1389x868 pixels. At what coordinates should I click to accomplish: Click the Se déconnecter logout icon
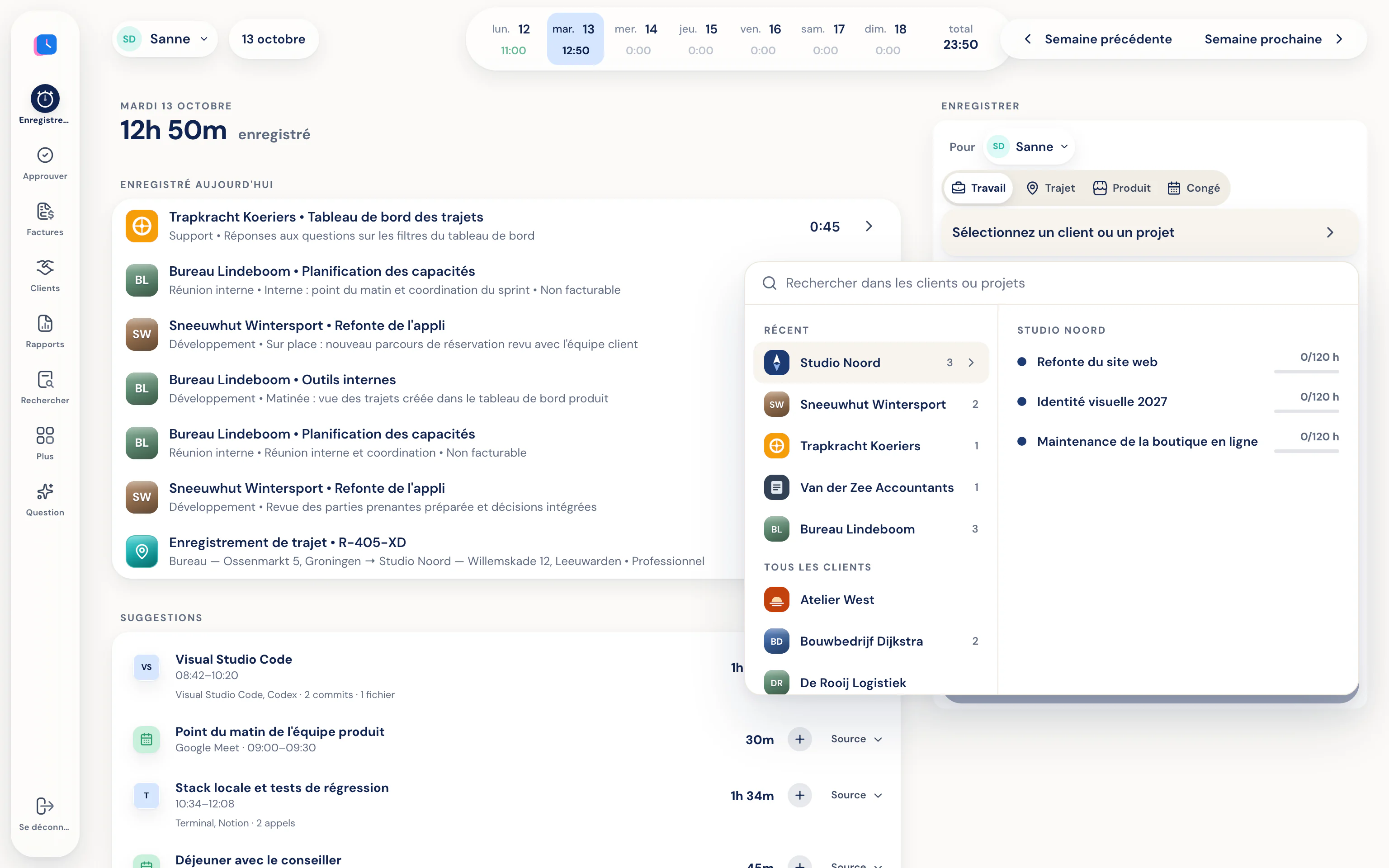coord(45,806)
